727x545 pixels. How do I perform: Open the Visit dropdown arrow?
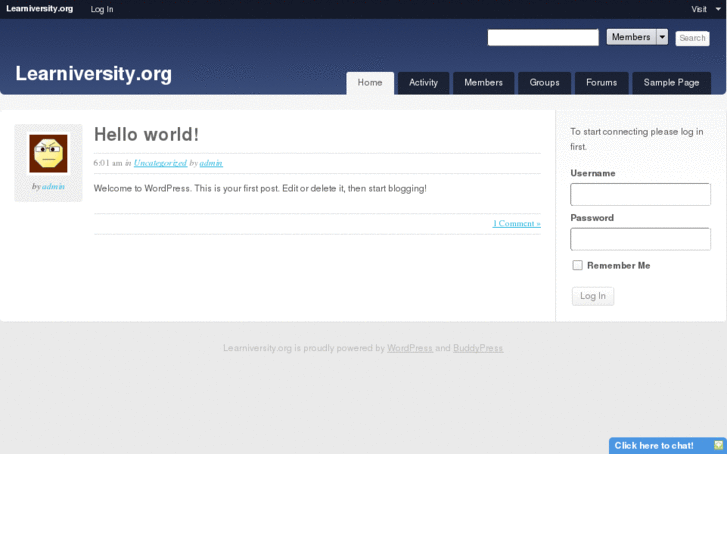click(718, 9)
